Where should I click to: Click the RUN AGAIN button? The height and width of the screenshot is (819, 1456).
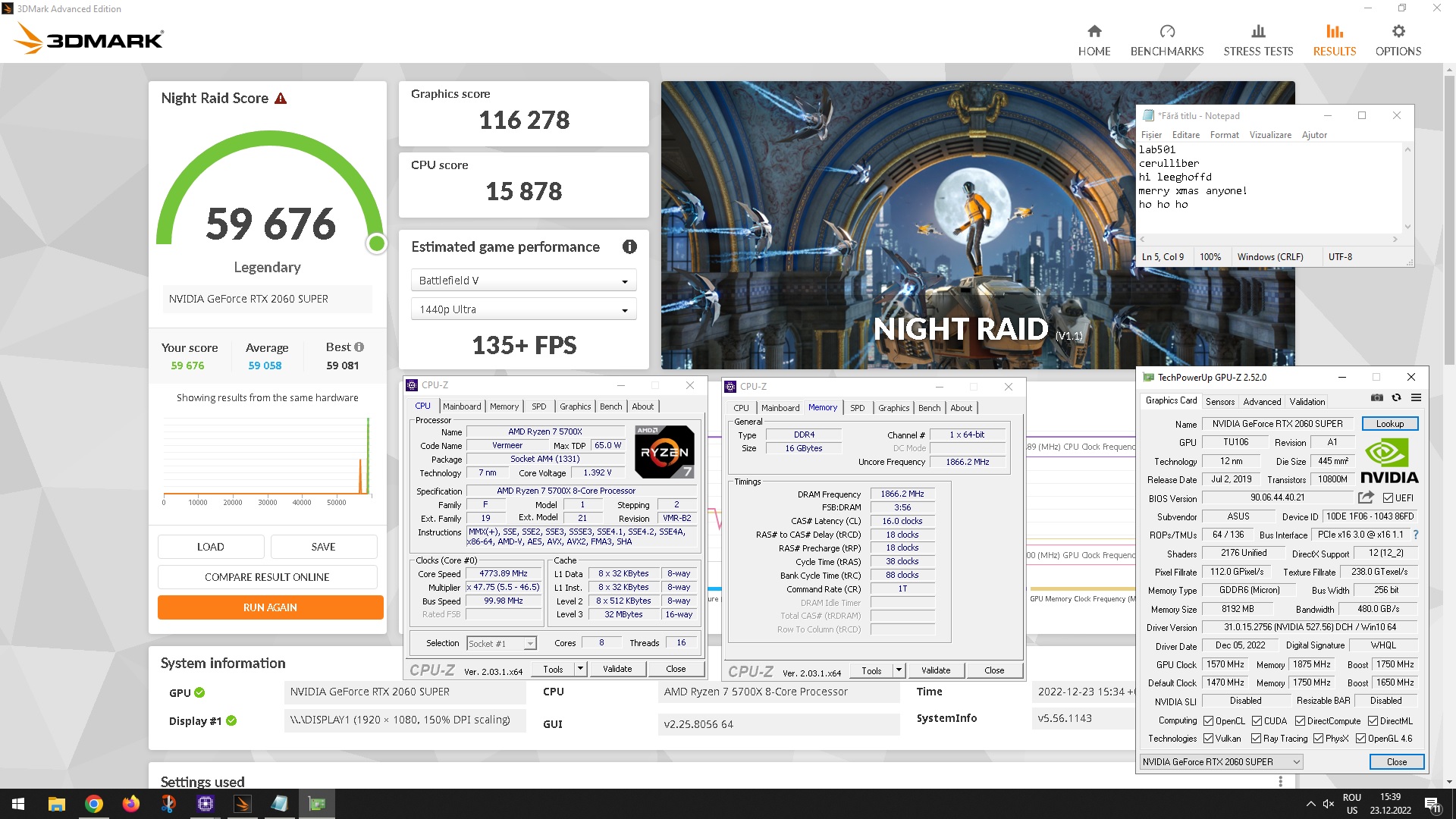pyautogui.click(x=271, y=607)
